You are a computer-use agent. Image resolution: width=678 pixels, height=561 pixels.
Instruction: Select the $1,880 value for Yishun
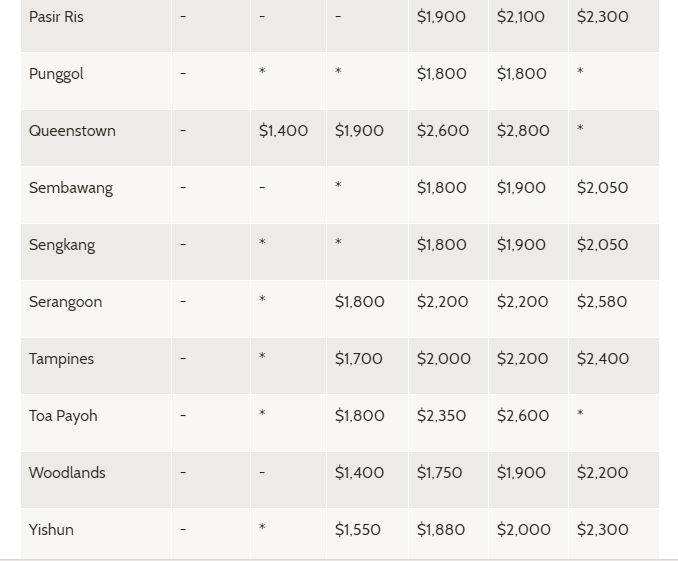click(441, 530)
